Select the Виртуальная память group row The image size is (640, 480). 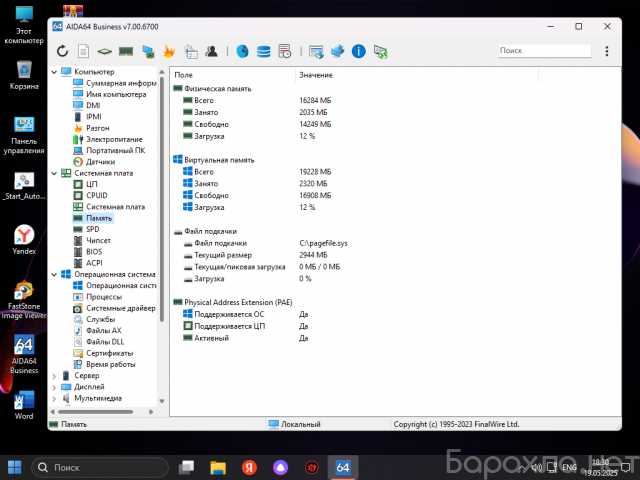pyautogui.click(x=219, y=160)
